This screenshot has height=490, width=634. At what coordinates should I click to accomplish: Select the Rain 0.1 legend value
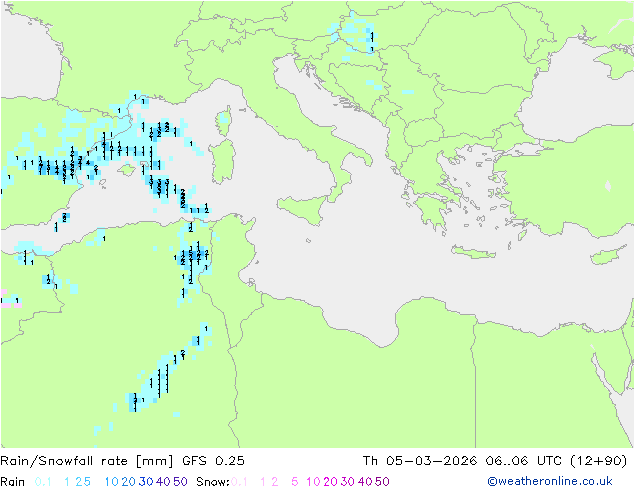click(43, 482)
